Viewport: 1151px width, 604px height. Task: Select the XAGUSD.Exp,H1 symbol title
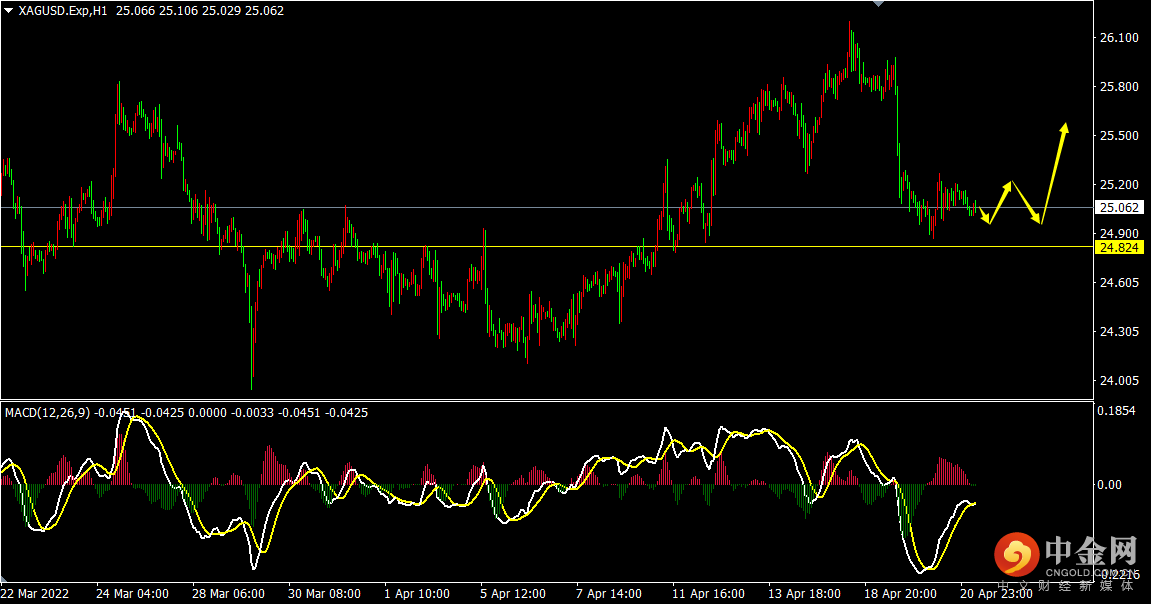tap(63, 11)
